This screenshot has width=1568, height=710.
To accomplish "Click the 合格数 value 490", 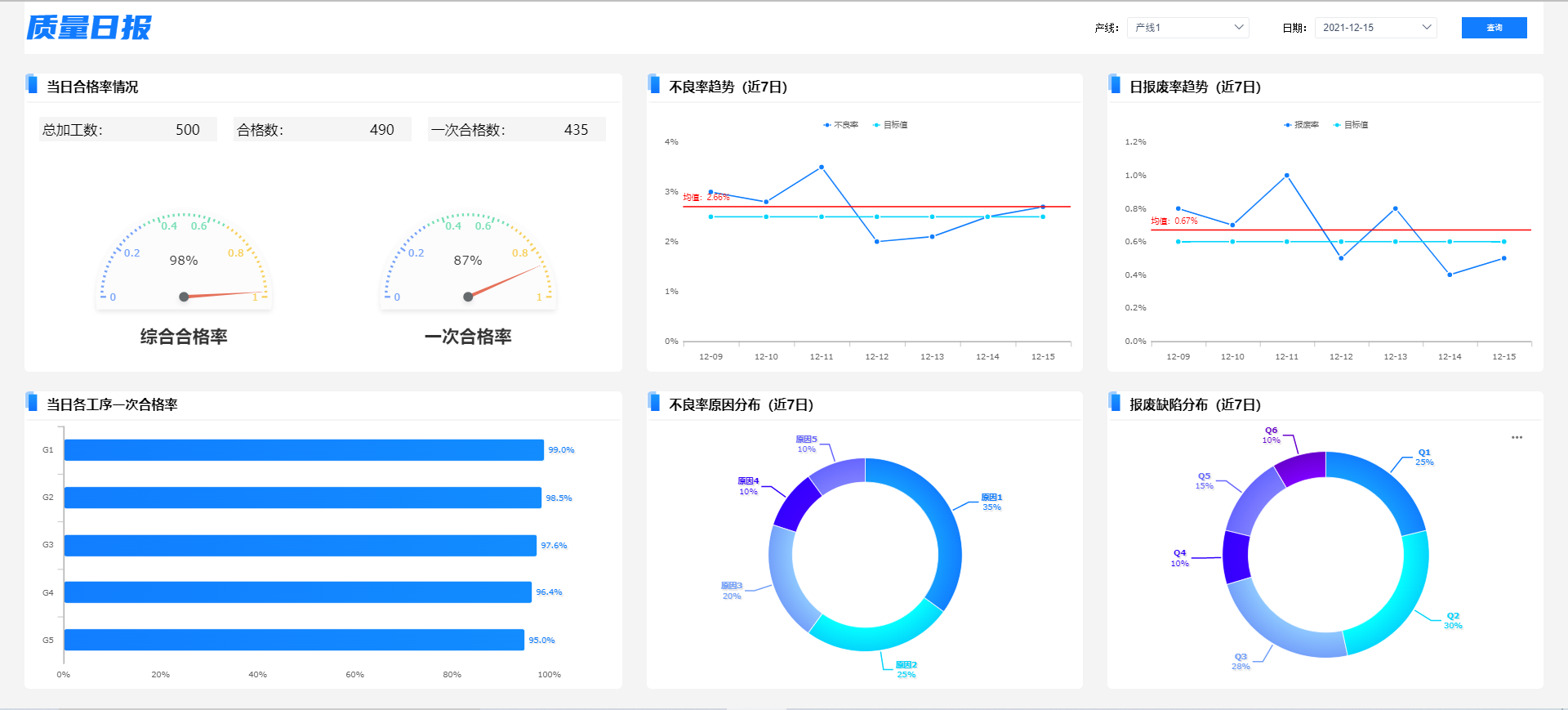I will click(382, 130).
